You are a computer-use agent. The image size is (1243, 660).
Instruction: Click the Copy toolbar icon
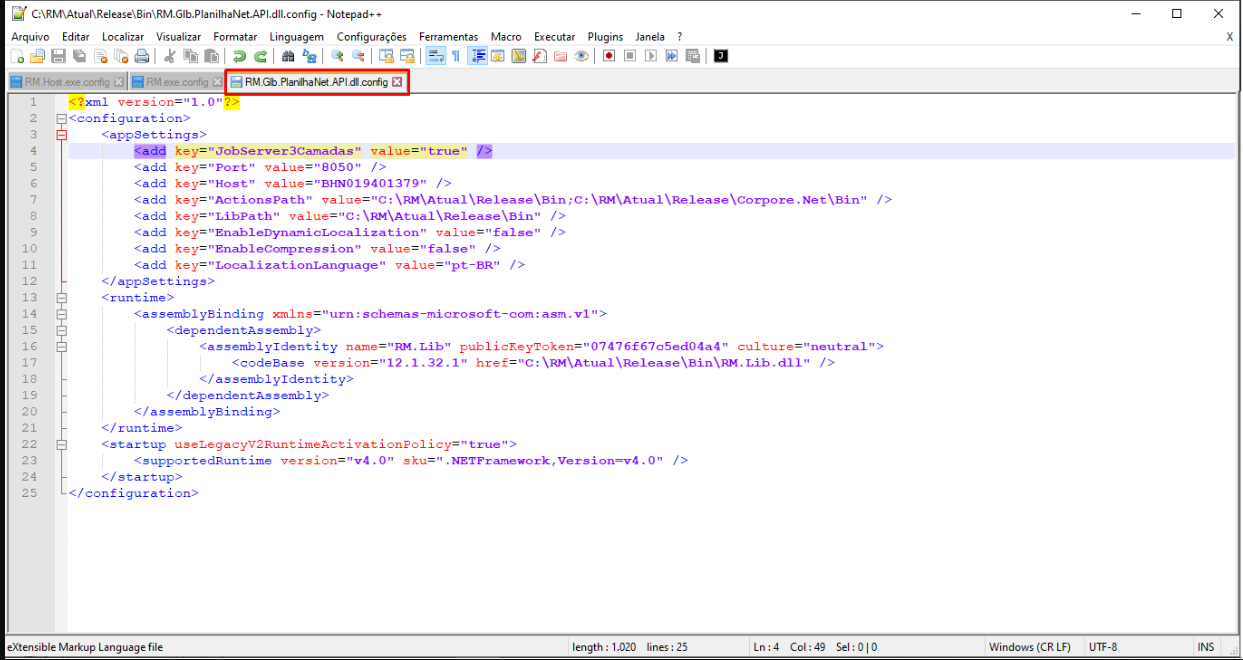click(x=190, y=56)
